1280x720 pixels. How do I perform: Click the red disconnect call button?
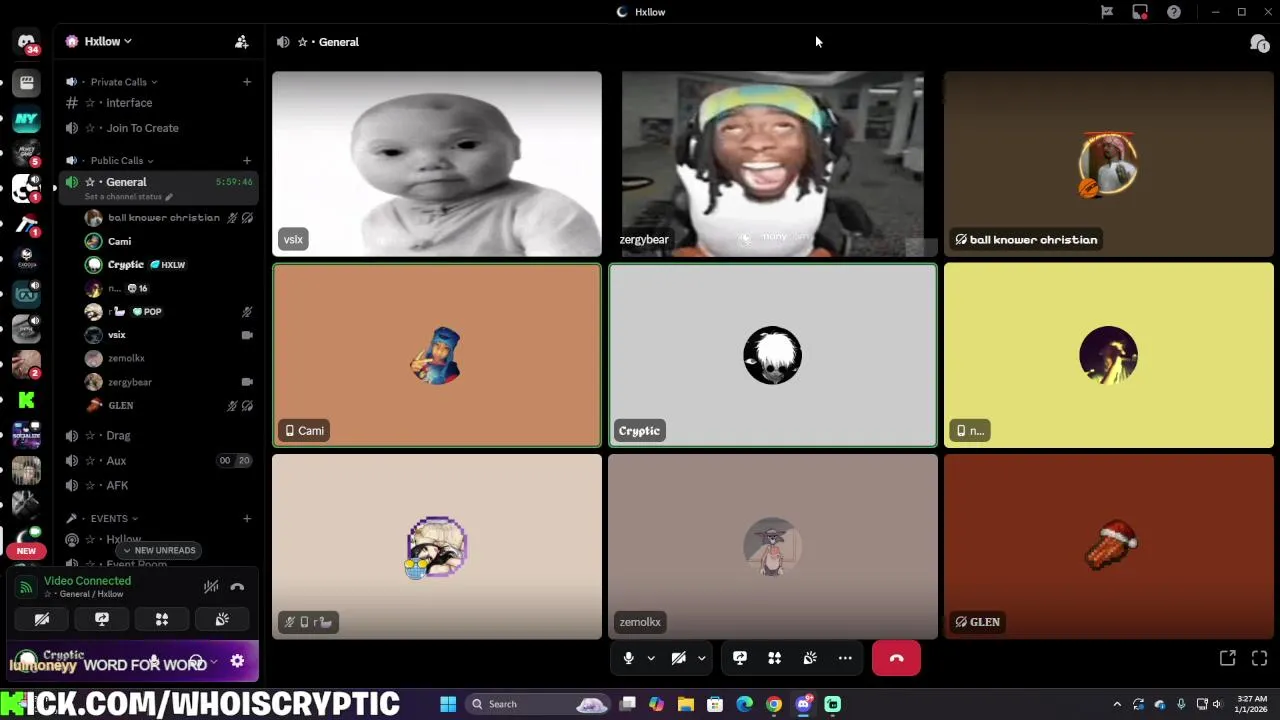[896, 658]
